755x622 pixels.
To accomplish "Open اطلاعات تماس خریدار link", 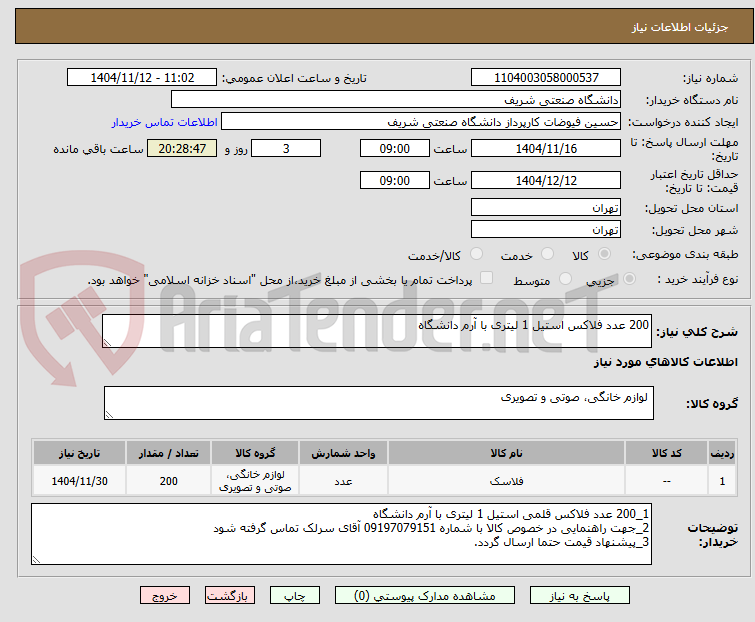I will tap(165, 122).
